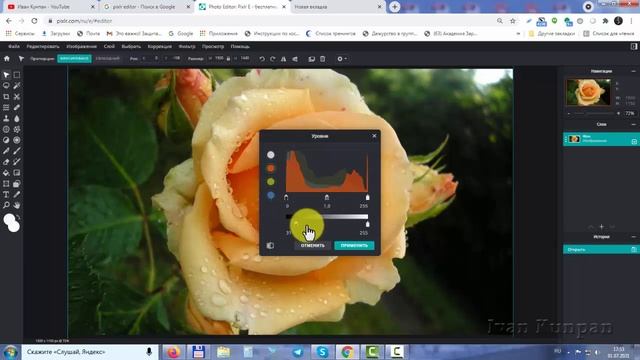Toggle the size aspect ratio lock
Screen dimensions: 640x360
tap(228, 59)
